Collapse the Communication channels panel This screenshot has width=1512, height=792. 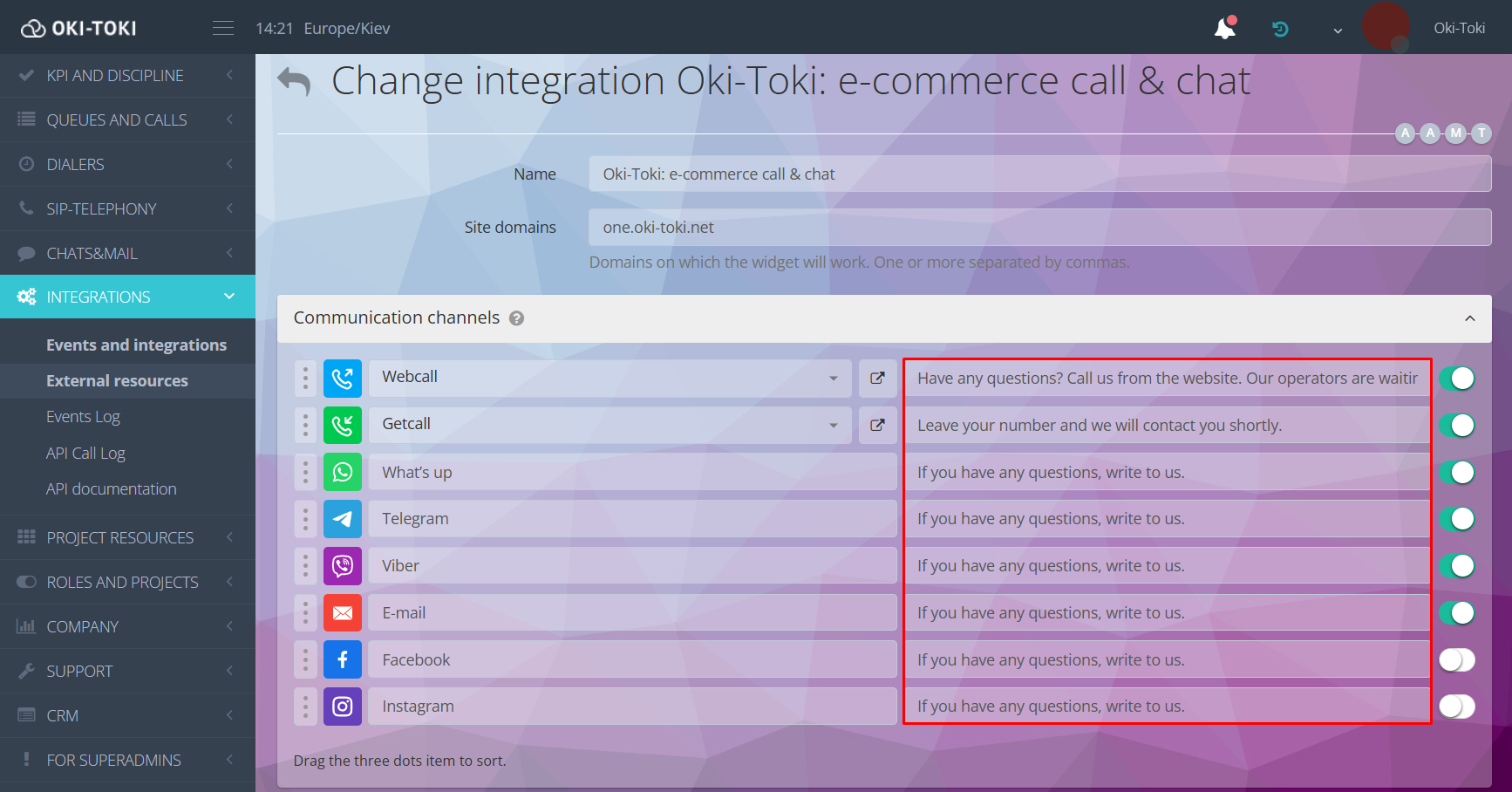tap(1469, 318)
